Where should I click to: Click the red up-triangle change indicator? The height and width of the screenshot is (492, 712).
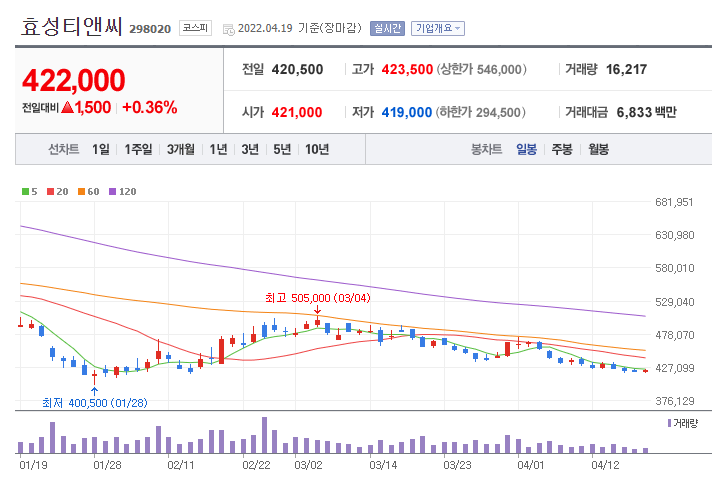[x=67, y=107]
